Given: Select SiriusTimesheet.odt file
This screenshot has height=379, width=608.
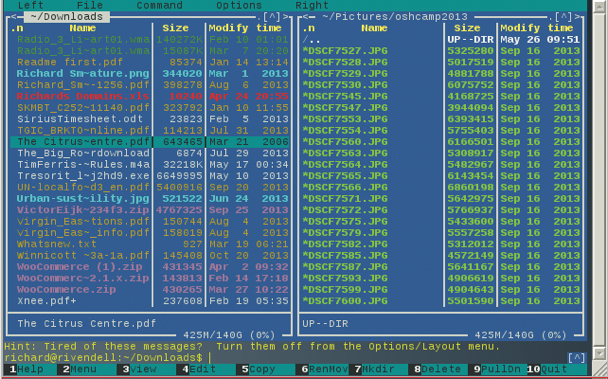Looking at the screenshot, I should pos(150,119).
